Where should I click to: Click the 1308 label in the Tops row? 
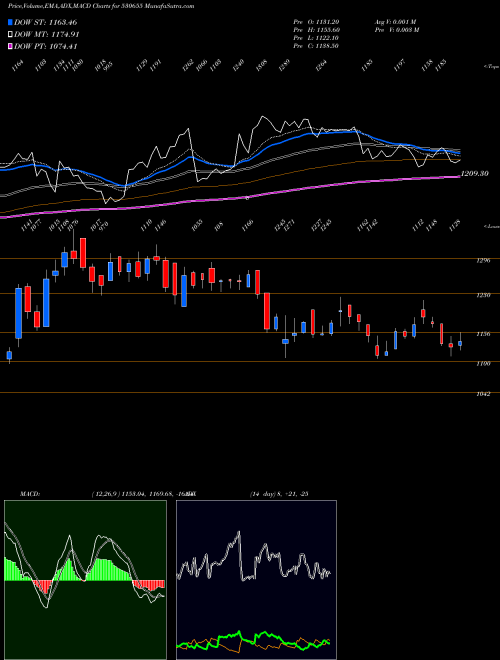pyautogui.click(x=261, y=65)
